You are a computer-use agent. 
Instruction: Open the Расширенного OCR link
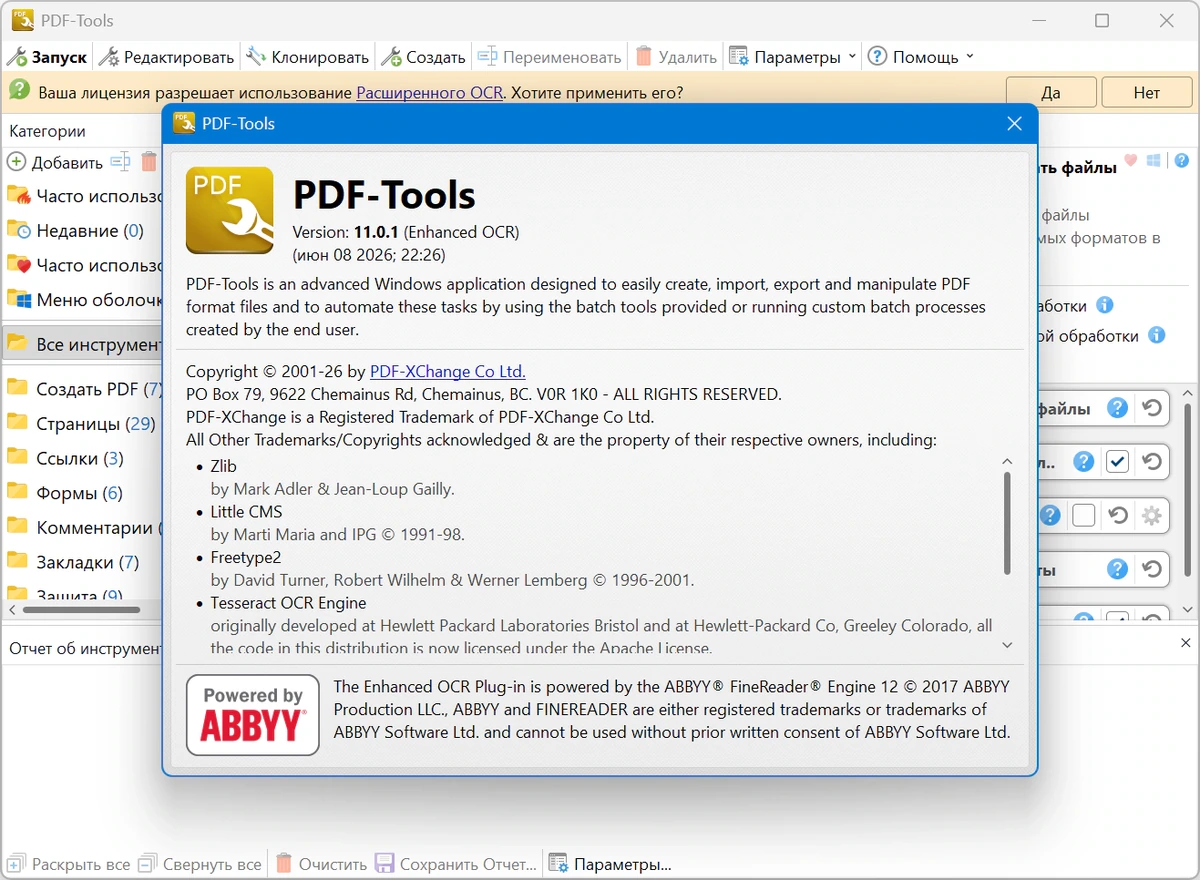coord(430,93)
